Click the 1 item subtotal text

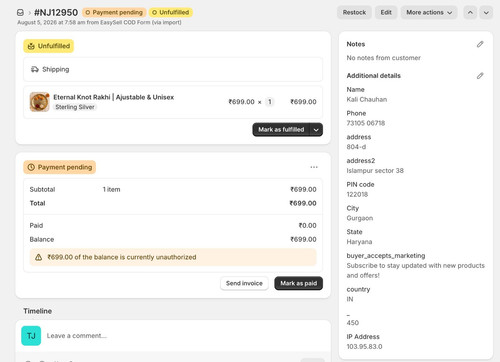111,190
